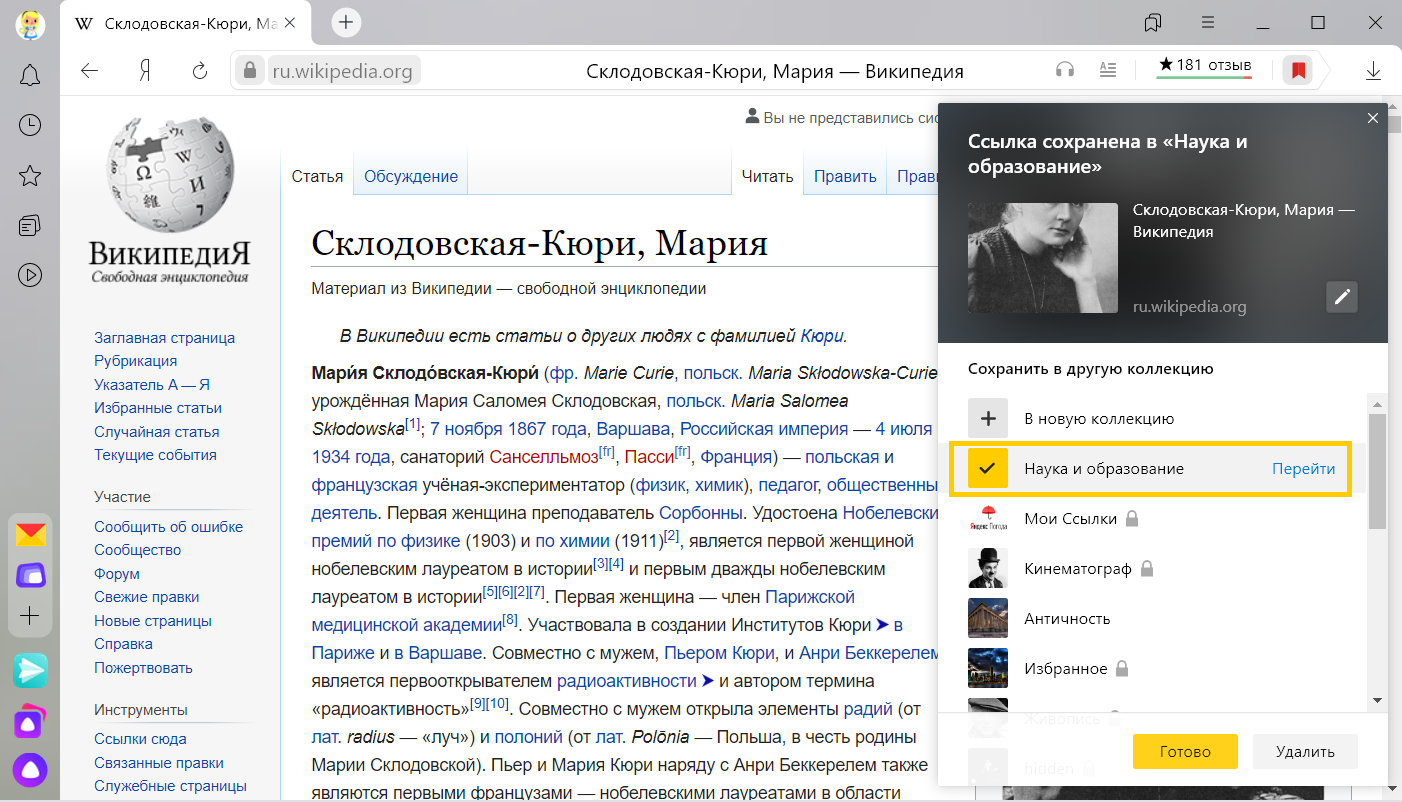Screen dimensions: 1402x802
Task: Open Yandex Mail envelope icon
Action: [30, 534]
